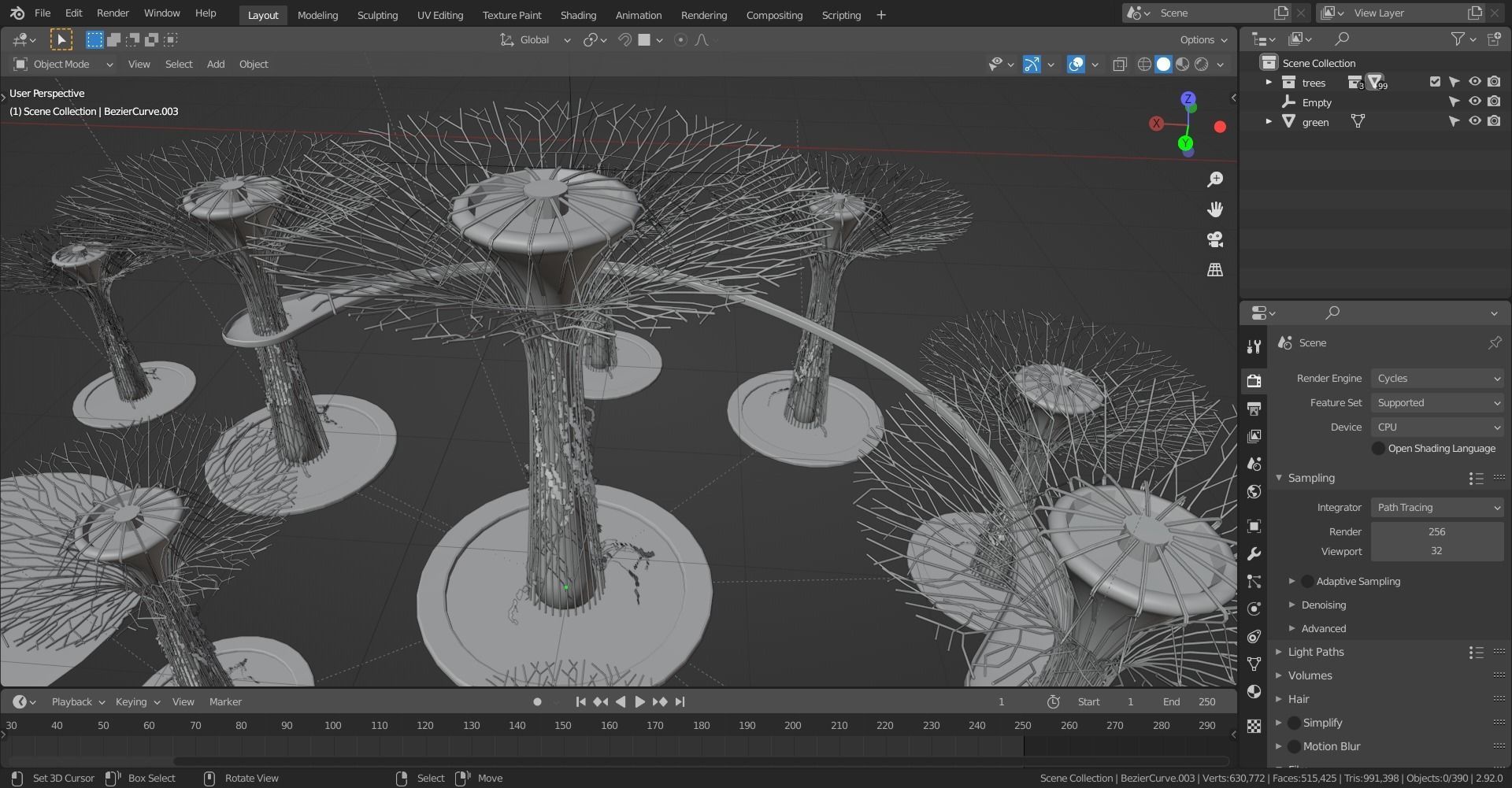Image resolution: width=1512 pixels, height=788 pixels.
Task: Switch to rendered viewport shading
Action: pos(1201,65)
